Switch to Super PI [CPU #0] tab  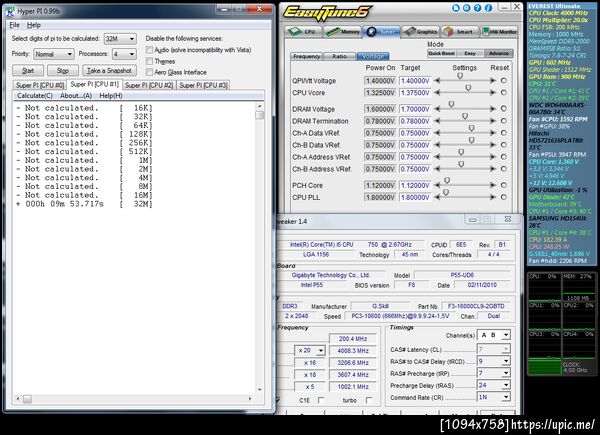tap(40, 85)
